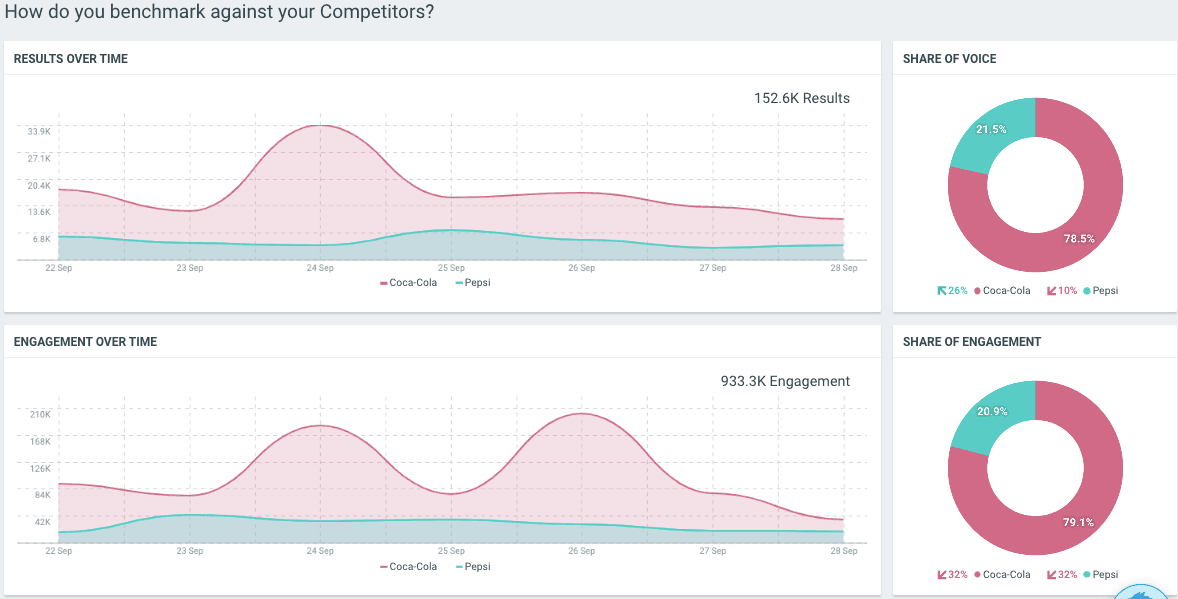This screenshot has height=599, width=1178.
Task: Click the 24 Sep peak on Results chart
Action: 320,126
